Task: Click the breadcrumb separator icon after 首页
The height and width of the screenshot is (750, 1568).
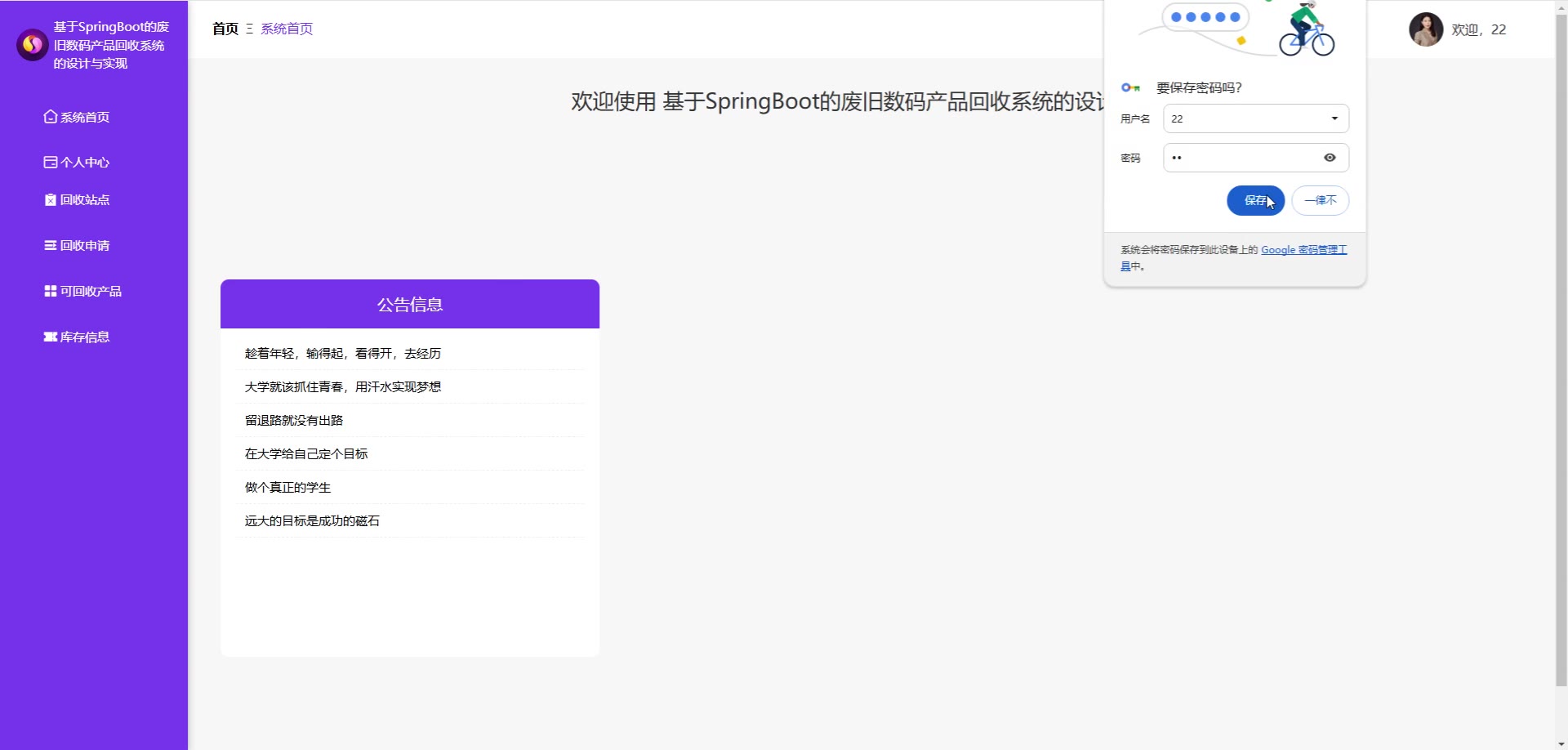Action: [x=249, y=29]
